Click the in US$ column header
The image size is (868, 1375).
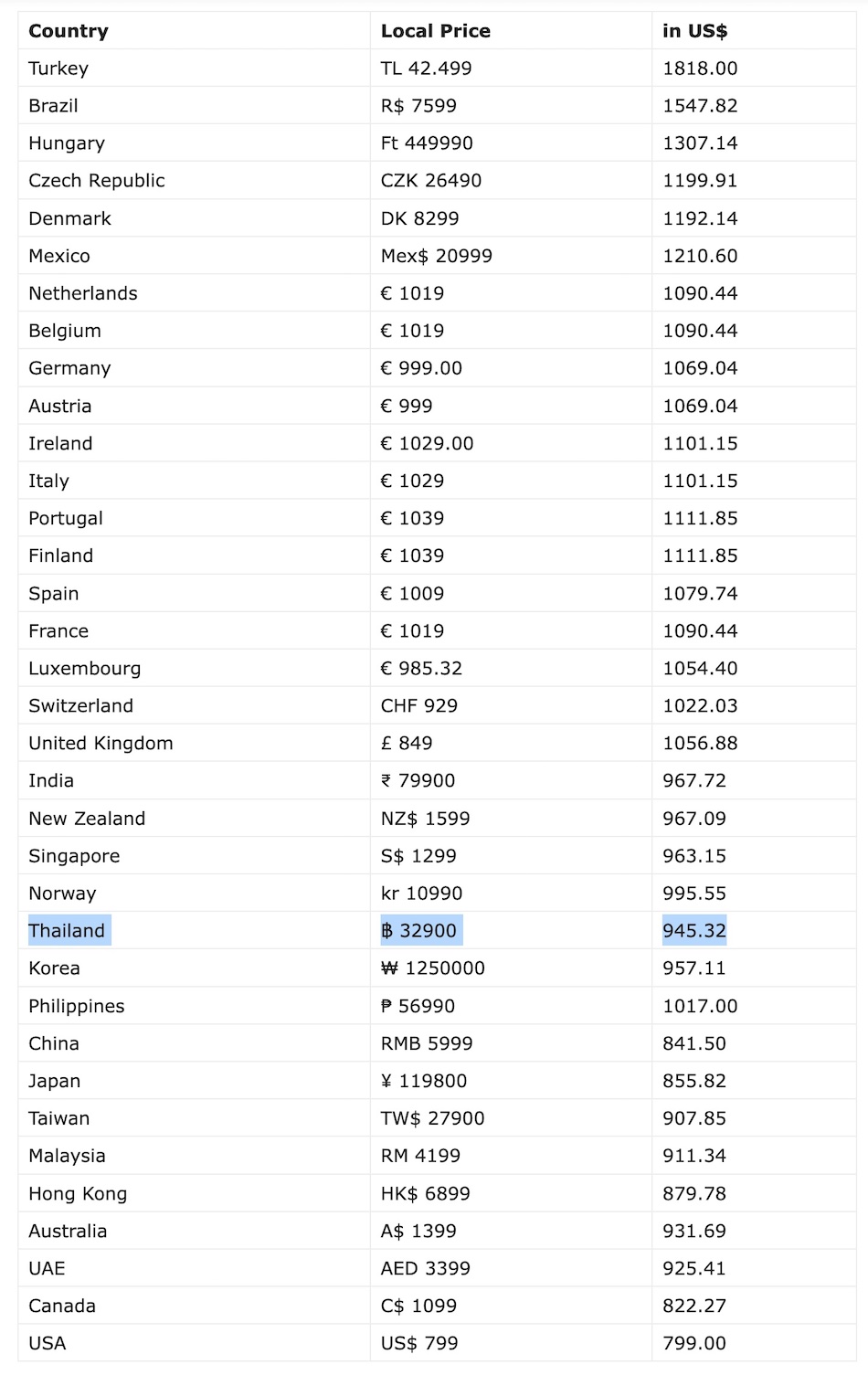click(694, 31)
